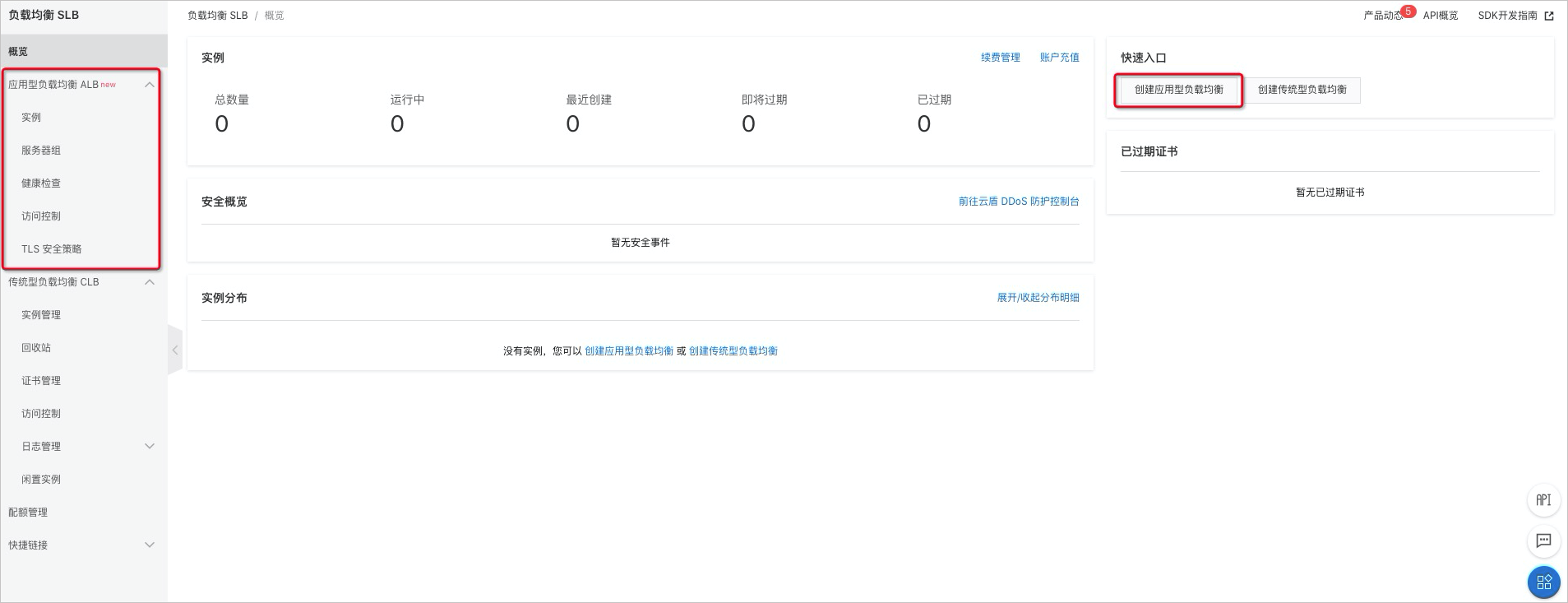Click the 创建应用型负载均衡 quick entry button
1568x603 pixels.
(1178, 90)
